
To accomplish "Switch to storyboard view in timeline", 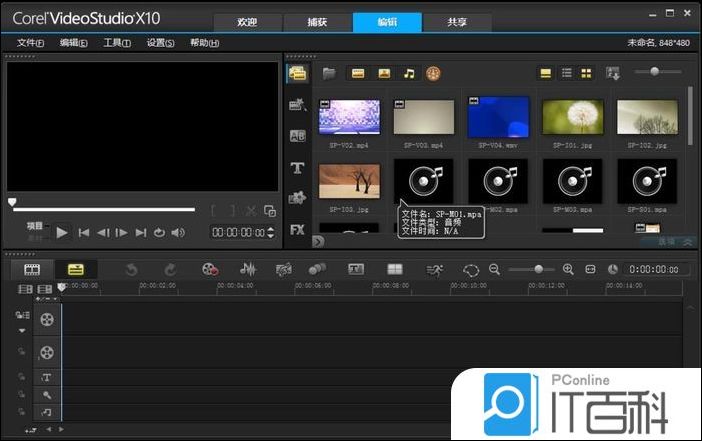I will pyautogui.click(x=32, y=270).
